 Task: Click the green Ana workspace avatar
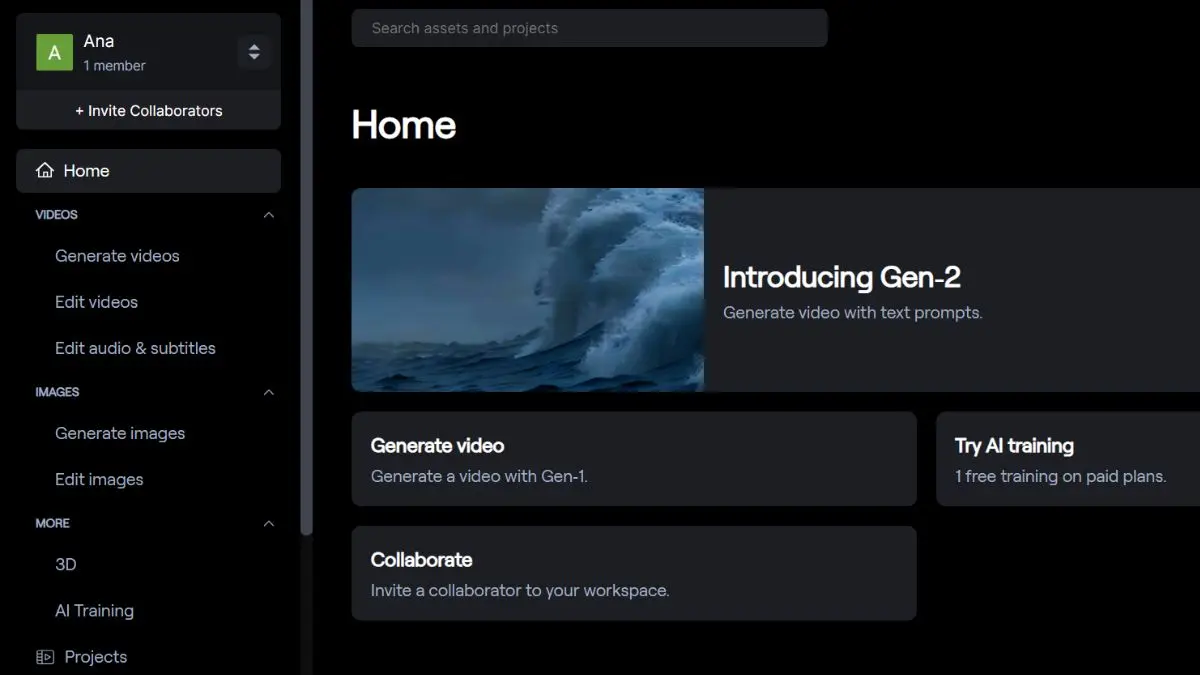coord(54,52)
